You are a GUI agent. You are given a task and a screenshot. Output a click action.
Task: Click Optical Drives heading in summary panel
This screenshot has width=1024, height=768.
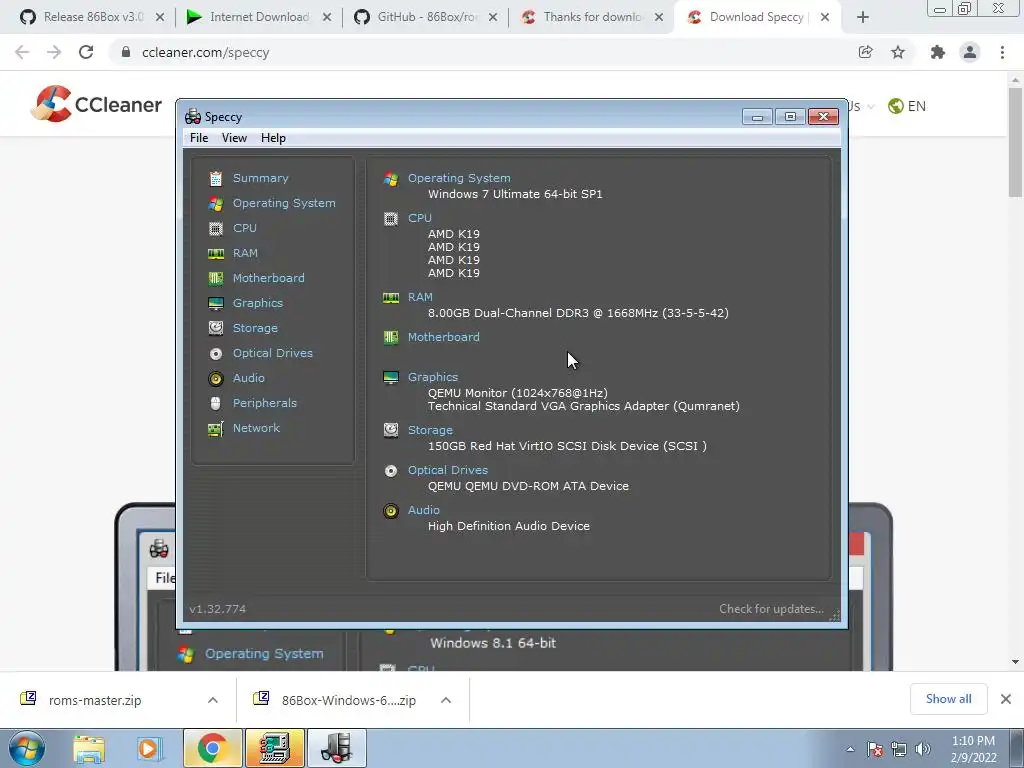(448, 470)
